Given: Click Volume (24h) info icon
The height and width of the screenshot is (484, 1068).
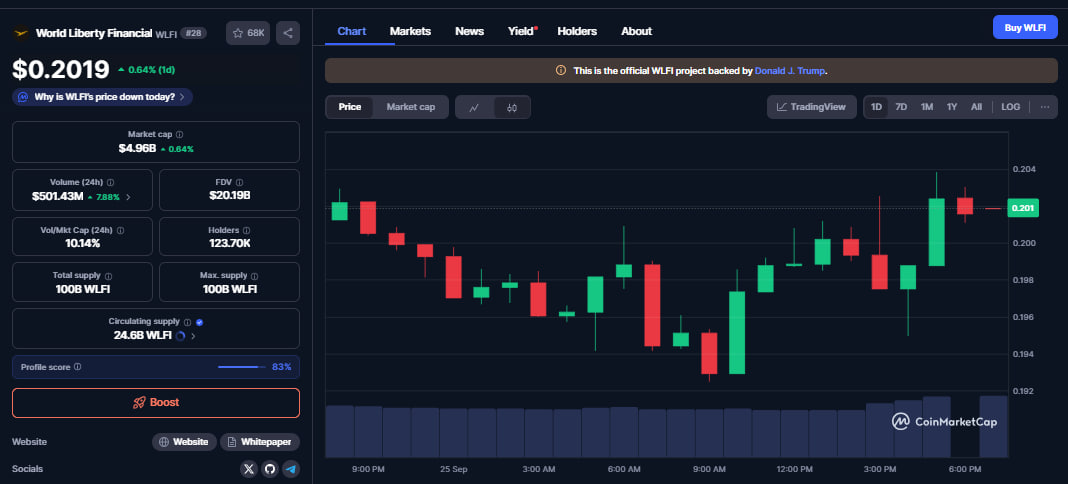Looking at the screenshot, I should (110, 182).
